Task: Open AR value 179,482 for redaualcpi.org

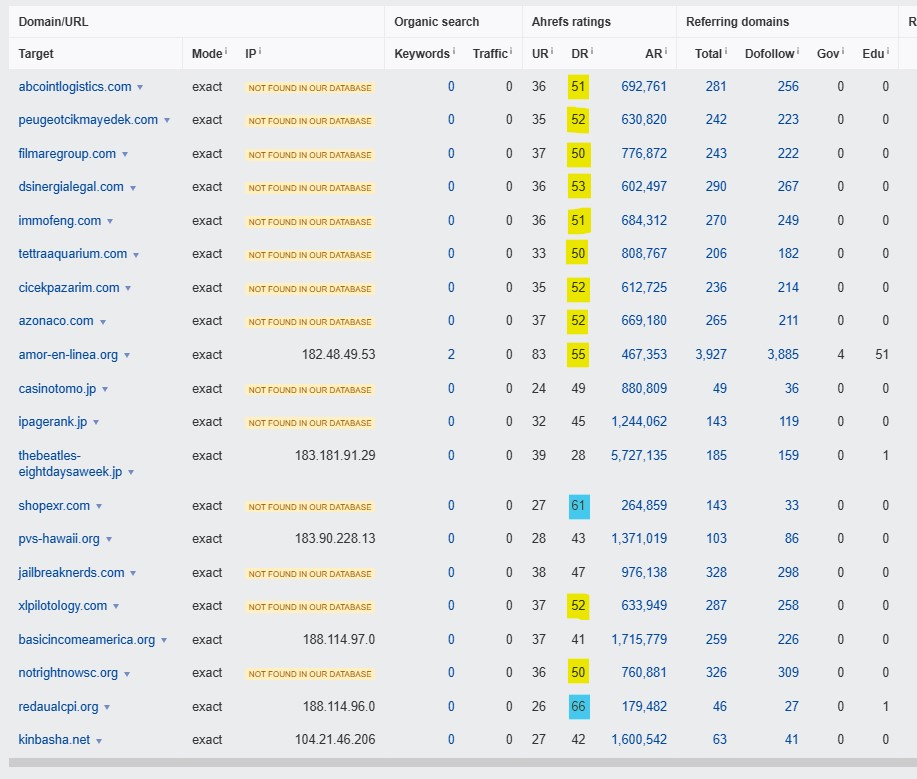Action: 644,706
